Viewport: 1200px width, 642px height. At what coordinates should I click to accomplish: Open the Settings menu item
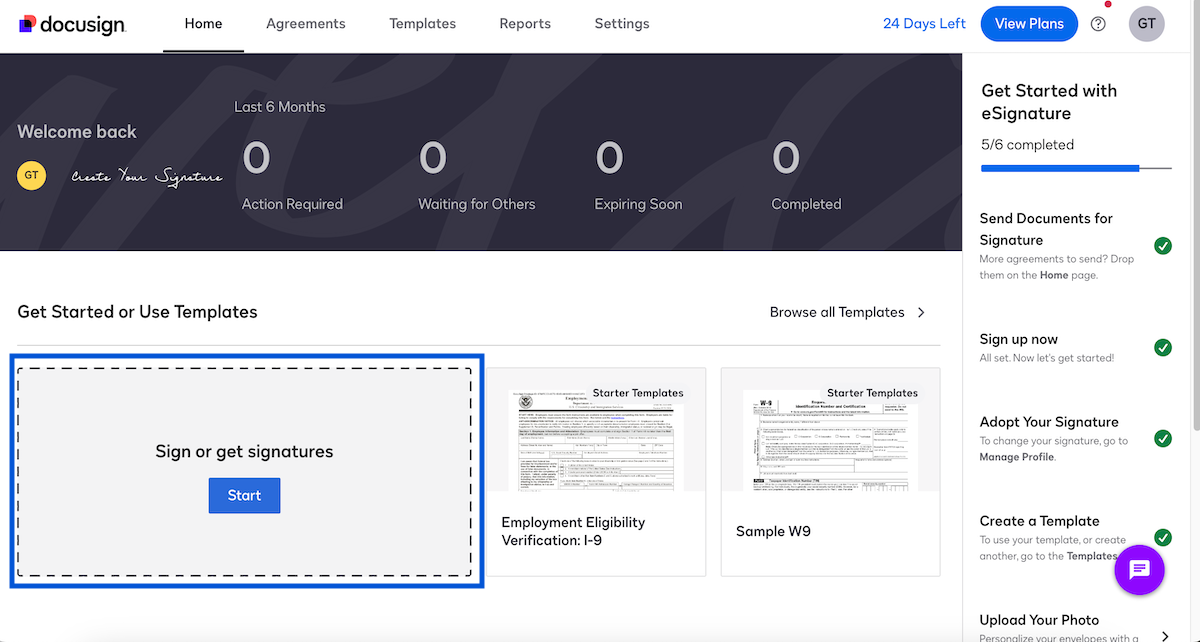point(621,23)
